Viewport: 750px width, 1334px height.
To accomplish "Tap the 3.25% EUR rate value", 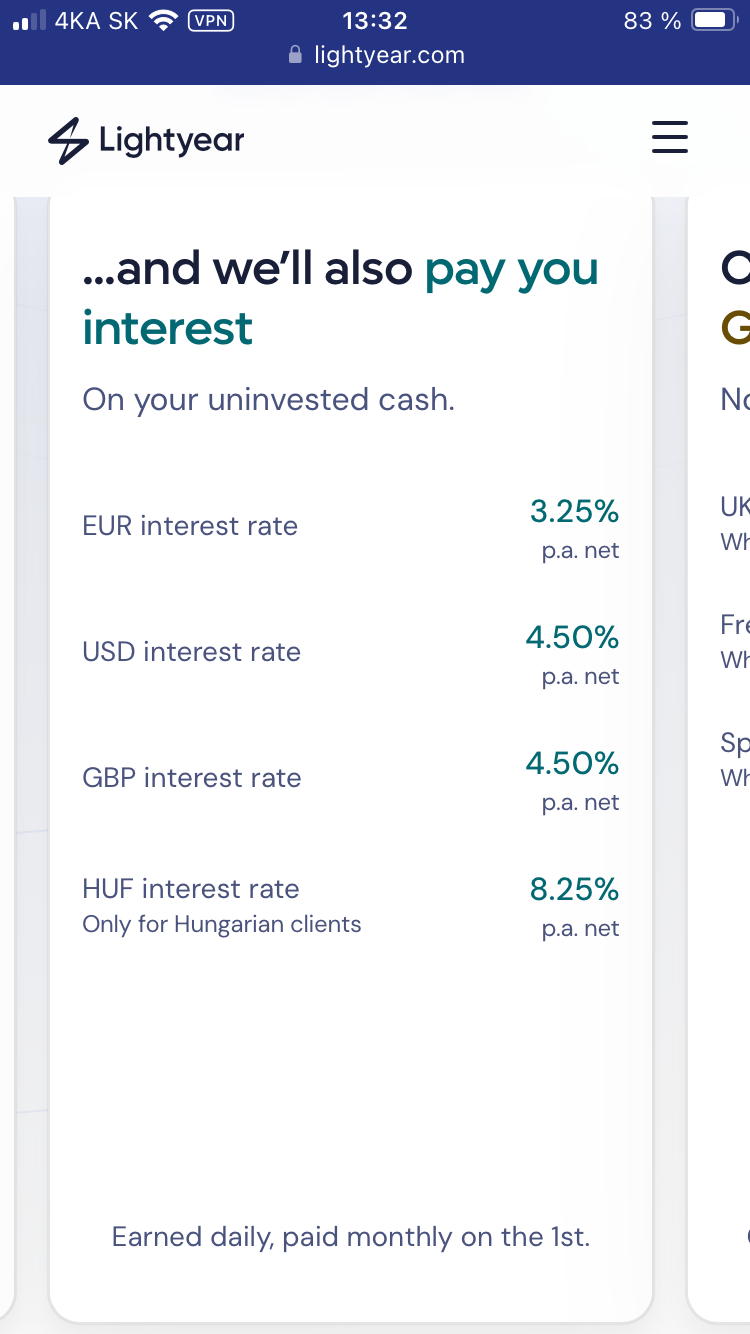I will [575, 512].
